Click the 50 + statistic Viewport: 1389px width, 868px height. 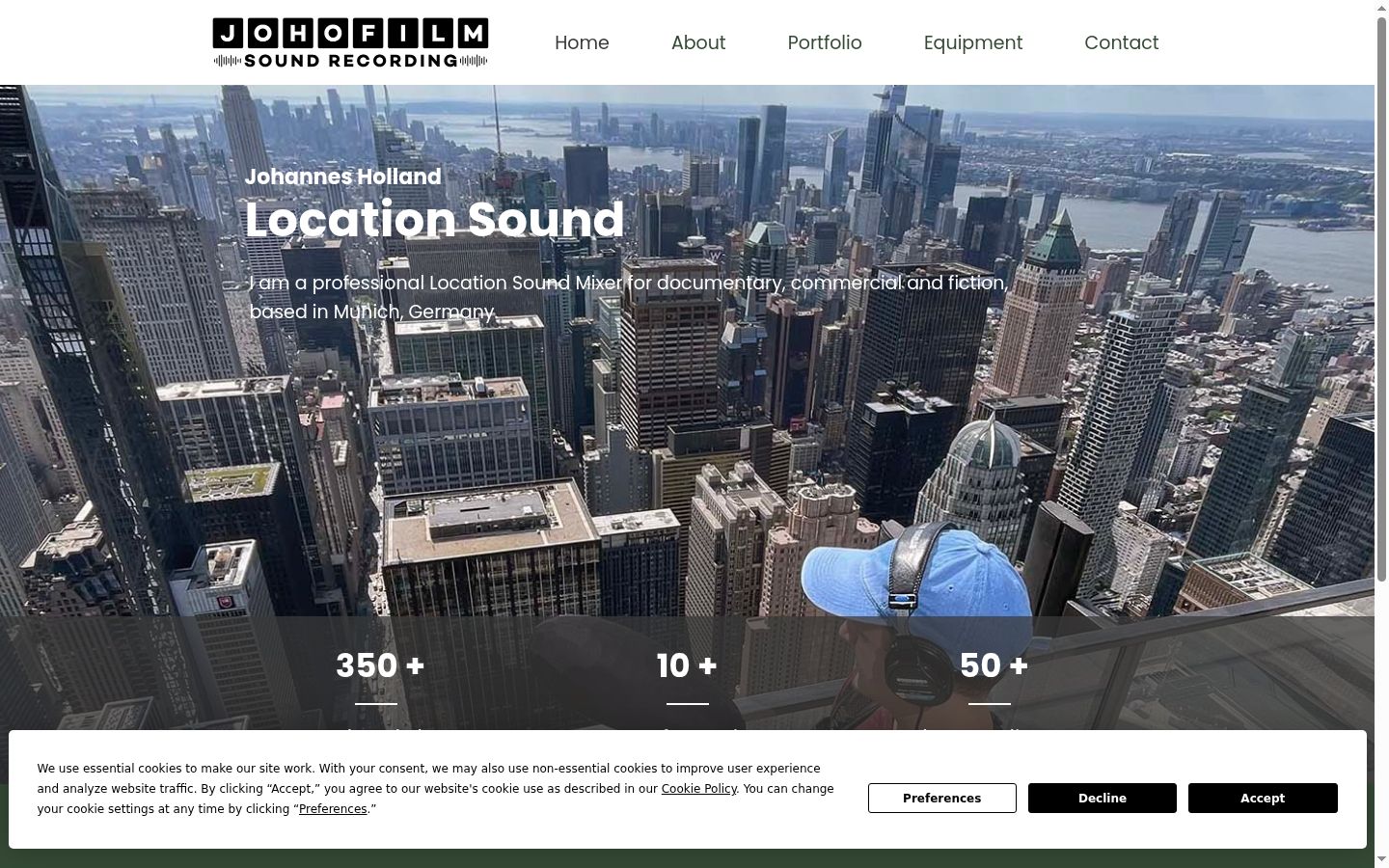tap(994, 665)
